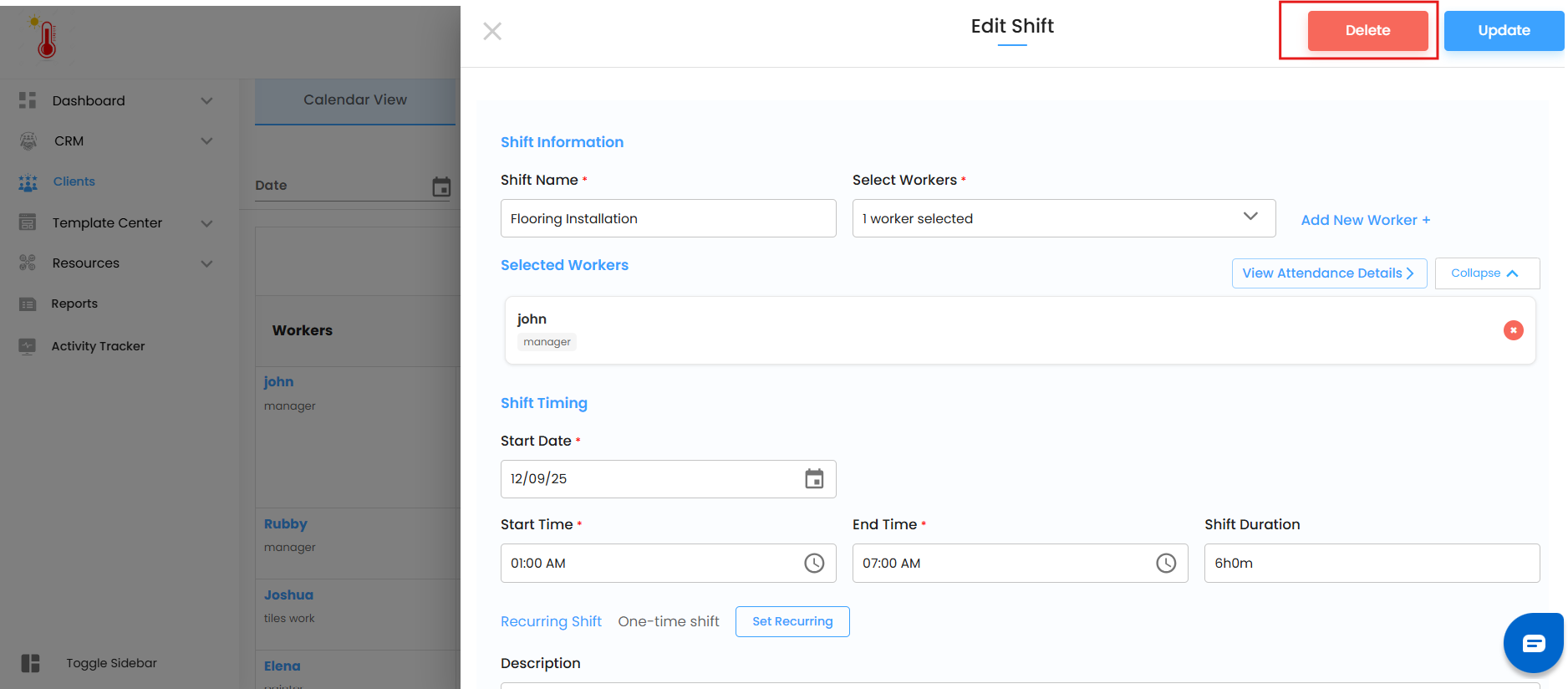
Task: Switch to the Calendar View tab
Action: coord(355,100)
